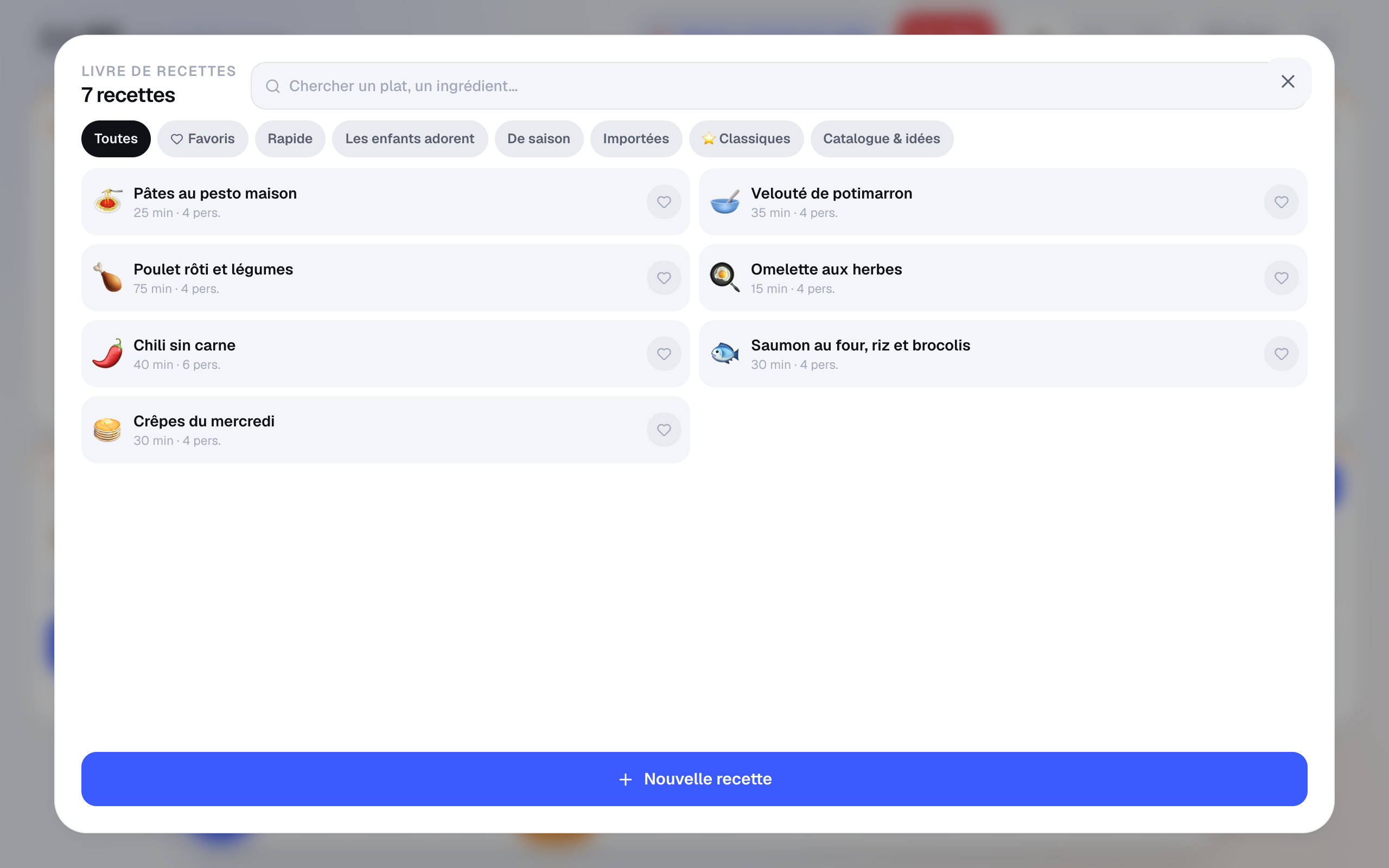Screen dimensions: 1389x868
Task: Mark Chili sin carne as favorite
Action: click(x=664, y=354)
